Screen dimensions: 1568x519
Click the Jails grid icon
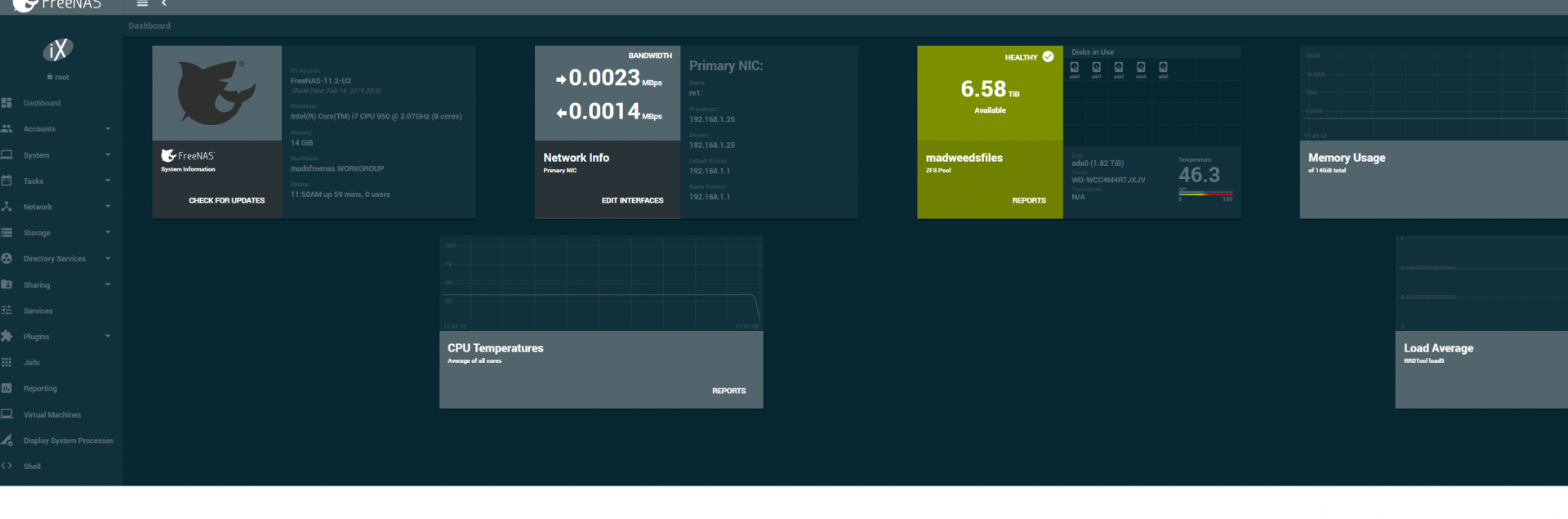coord(7,362)
